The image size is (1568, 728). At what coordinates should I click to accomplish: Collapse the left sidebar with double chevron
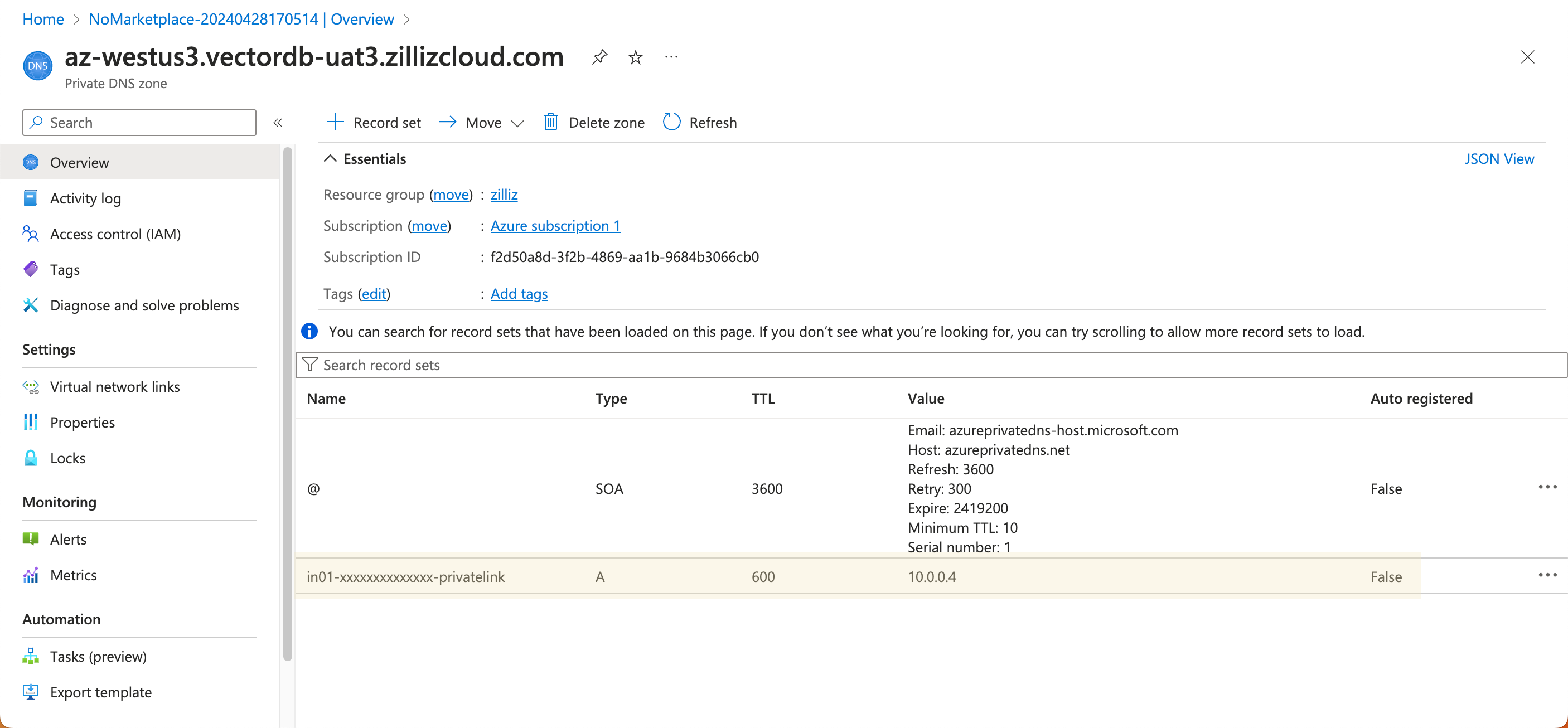pos(278,122)
